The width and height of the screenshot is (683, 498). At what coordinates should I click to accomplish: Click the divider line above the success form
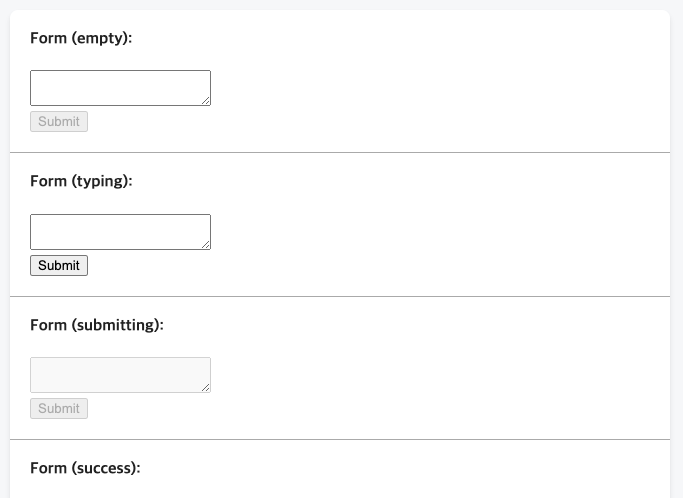[x=340, y=440]
